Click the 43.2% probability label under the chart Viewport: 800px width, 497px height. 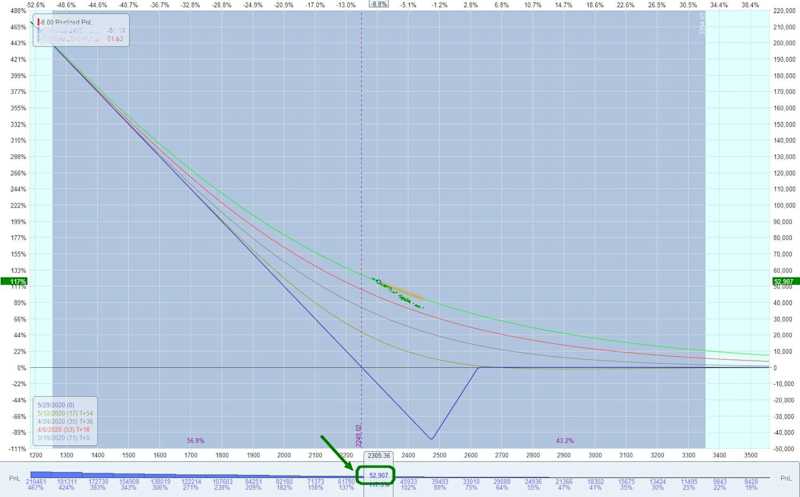564,440
